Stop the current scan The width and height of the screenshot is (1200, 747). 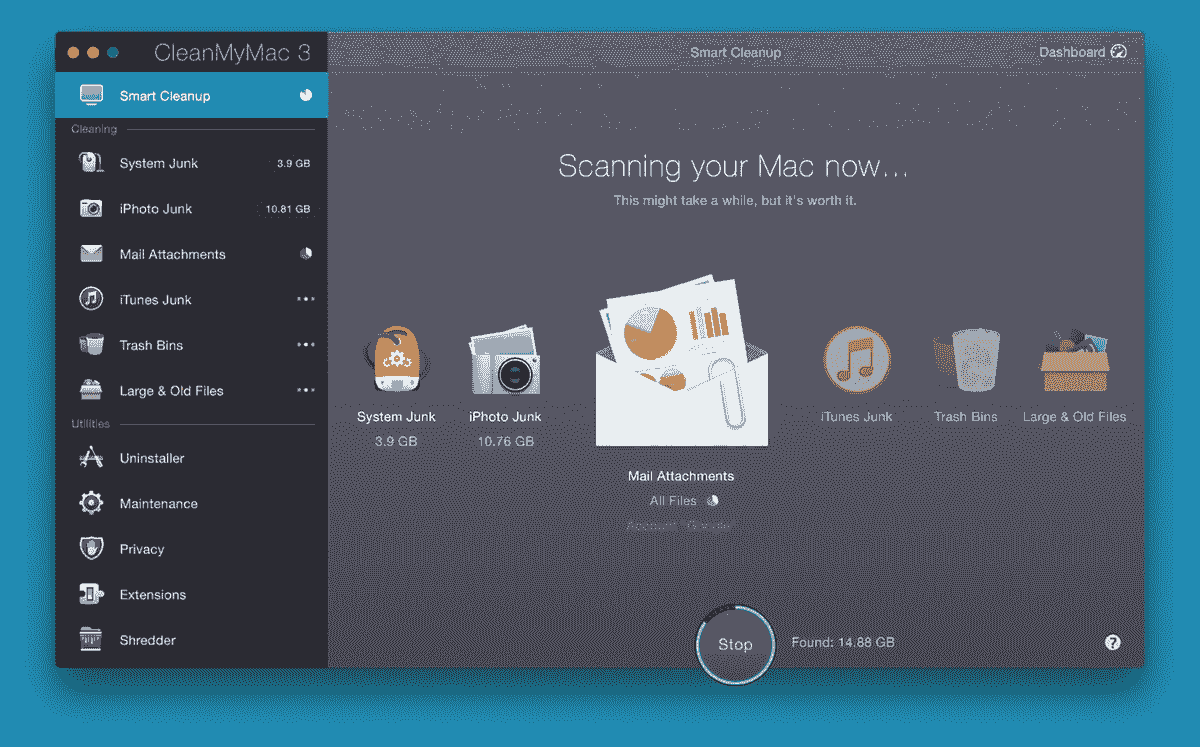pos(735,644)
